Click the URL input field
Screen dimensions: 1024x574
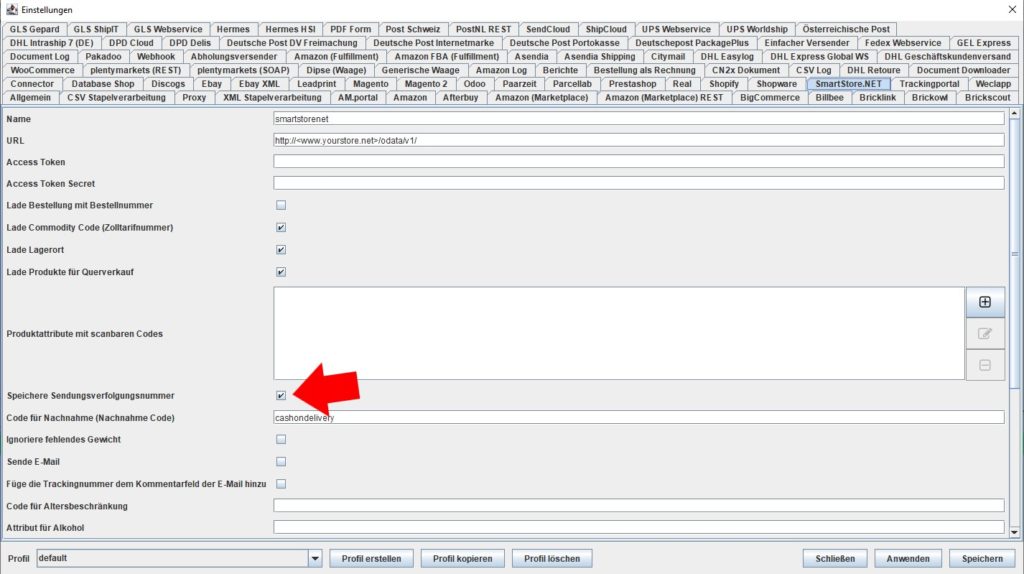pyautogui.click(x=639, y=140)
